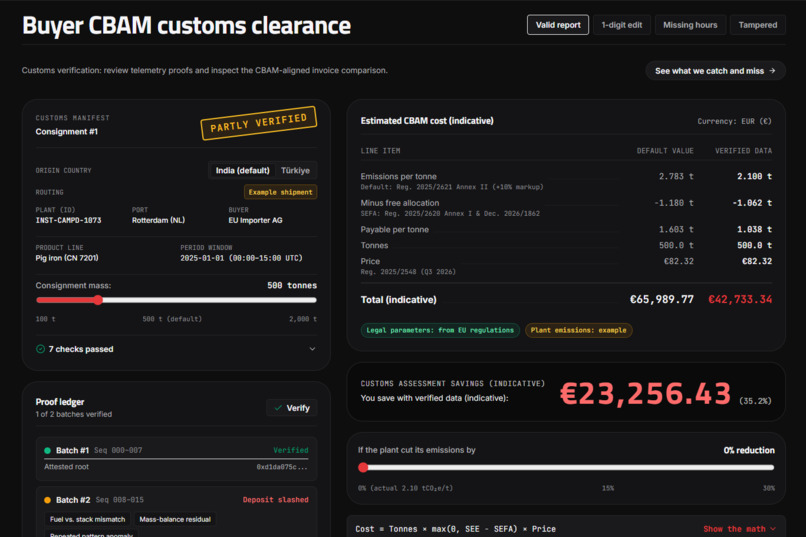This screenshot has width=806, height=537.
Task: Click the arrow icon on catch and miss
Action: (772, 71)
